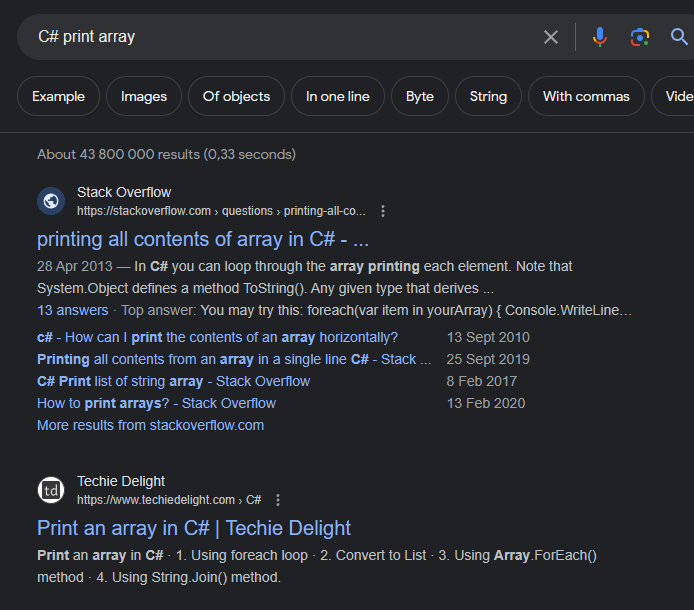Click the 'About 43 800 000 results' text
This screenshot has height=610, width=694.
click(166, 154)
